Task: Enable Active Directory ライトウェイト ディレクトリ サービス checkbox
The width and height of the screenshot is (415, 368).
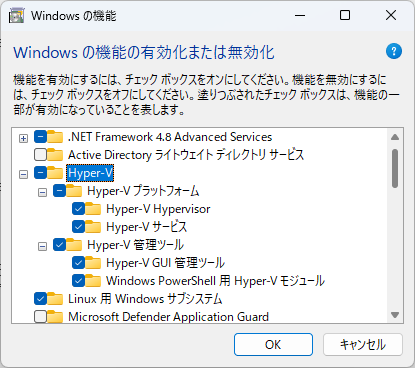Action: [x=40, y=155]
